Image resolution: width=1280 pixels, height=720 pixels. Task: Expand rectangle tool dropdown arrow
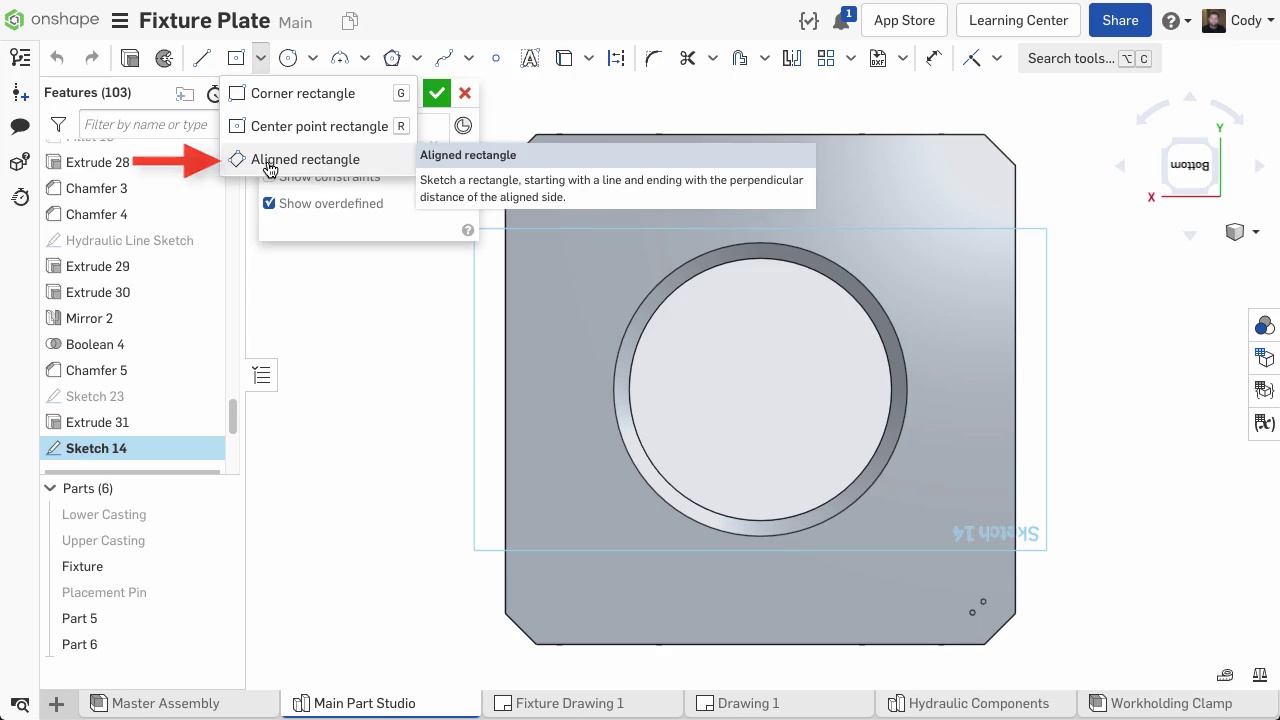(260, 58)
